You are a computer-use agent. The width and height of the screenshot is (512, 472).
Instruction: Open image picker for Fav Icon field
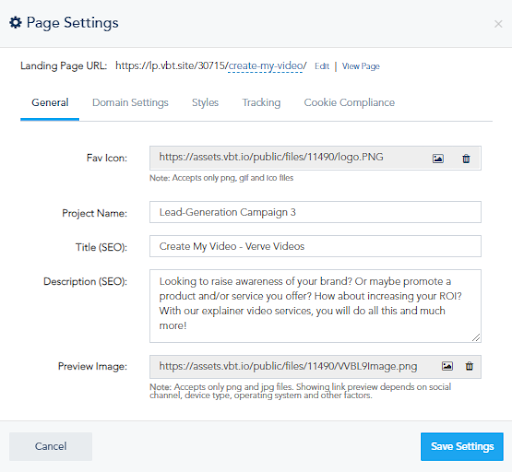(438, 158)
